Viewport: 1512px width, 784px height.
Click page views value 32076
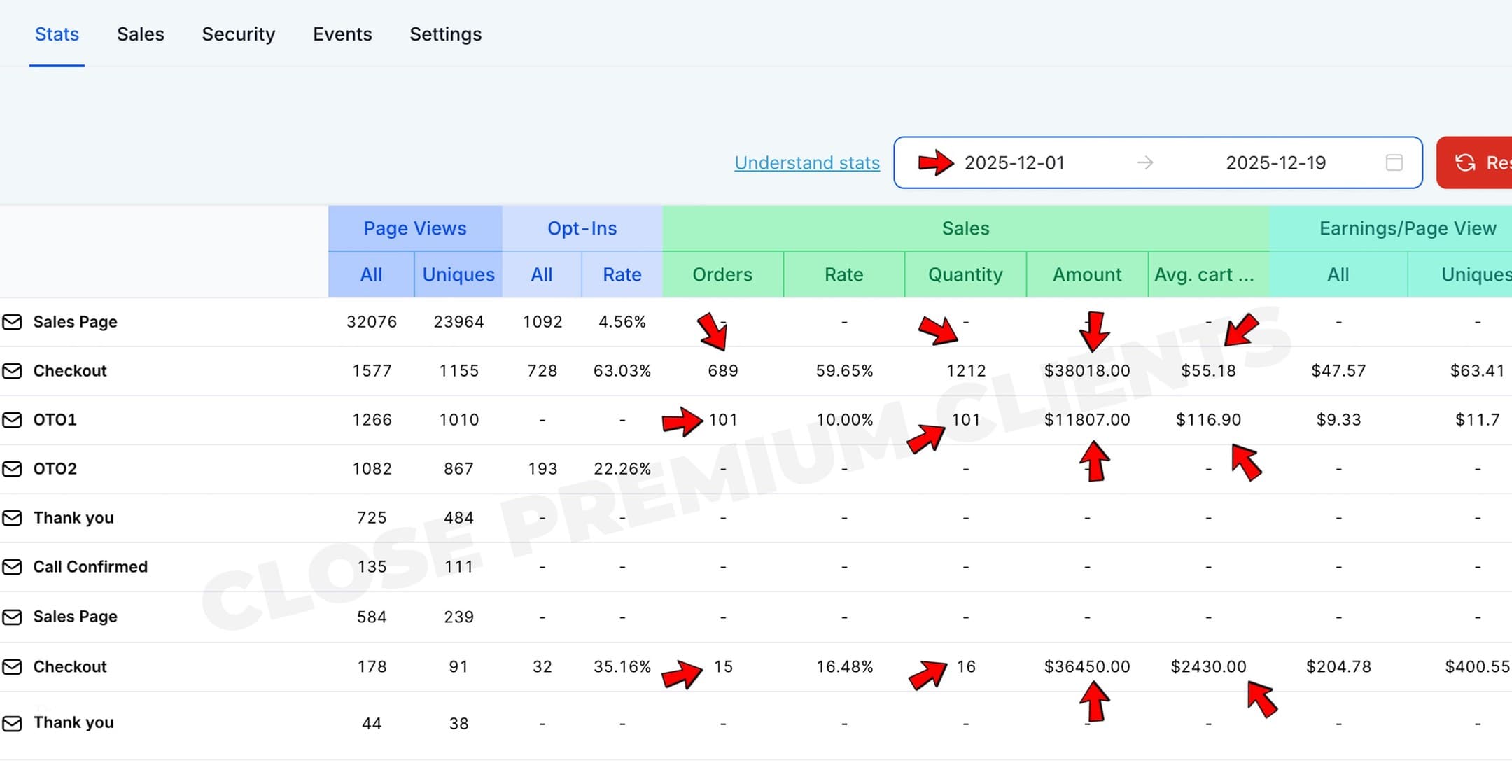(x=372, y=322)
